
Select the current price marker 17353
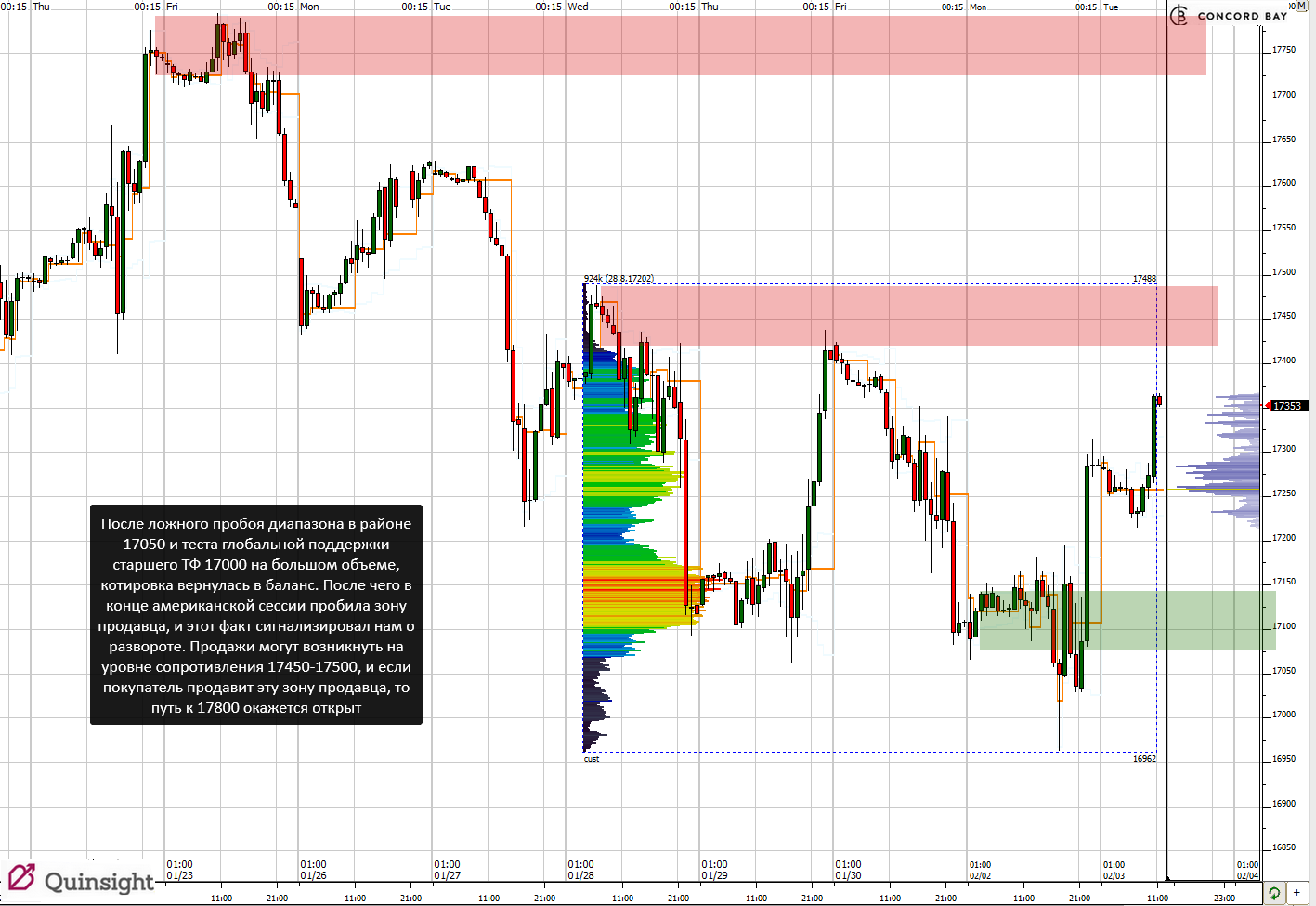[1287, 406]
